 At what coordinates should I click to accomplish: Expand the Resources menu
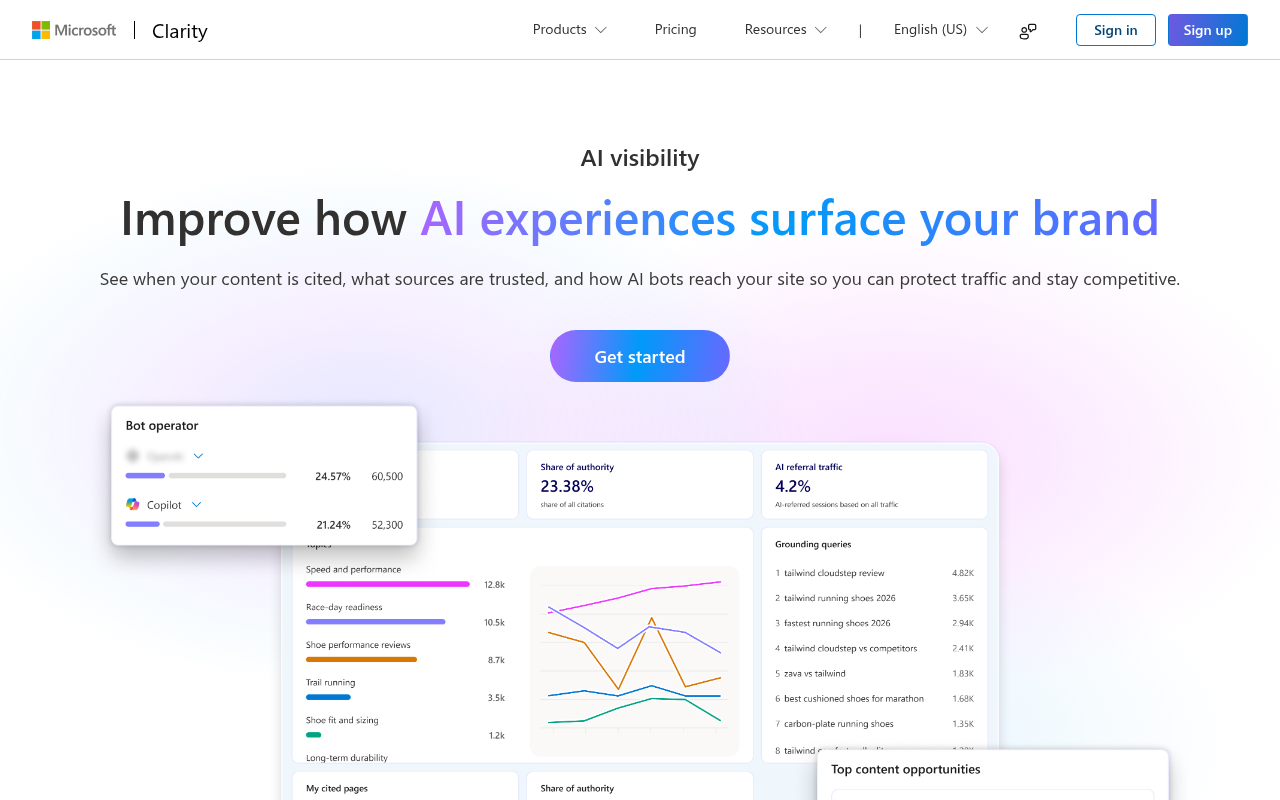pyautogui.click(x=786, y=30)
